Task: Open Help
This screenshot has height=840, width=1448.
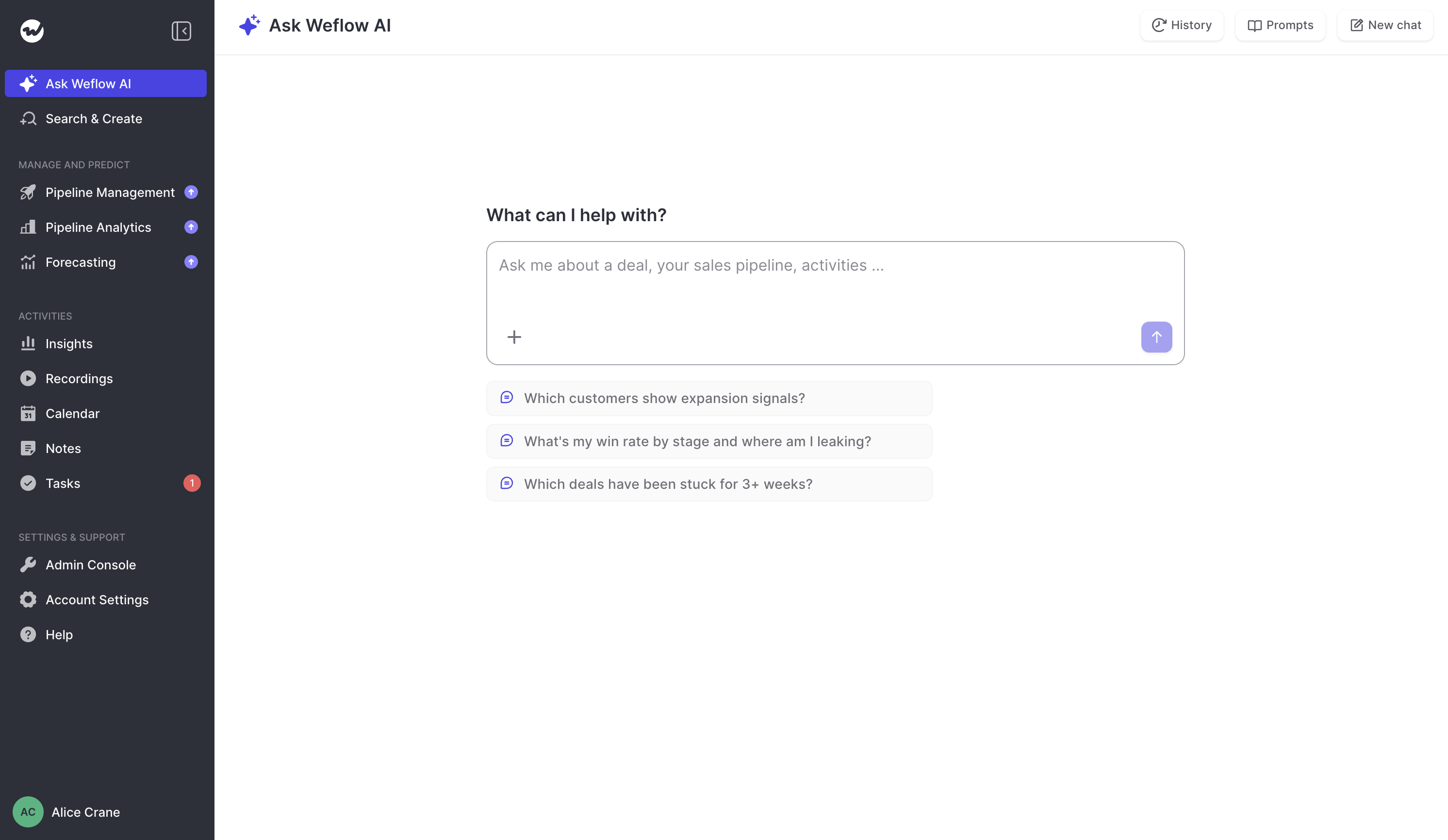Action: (106, 635)
